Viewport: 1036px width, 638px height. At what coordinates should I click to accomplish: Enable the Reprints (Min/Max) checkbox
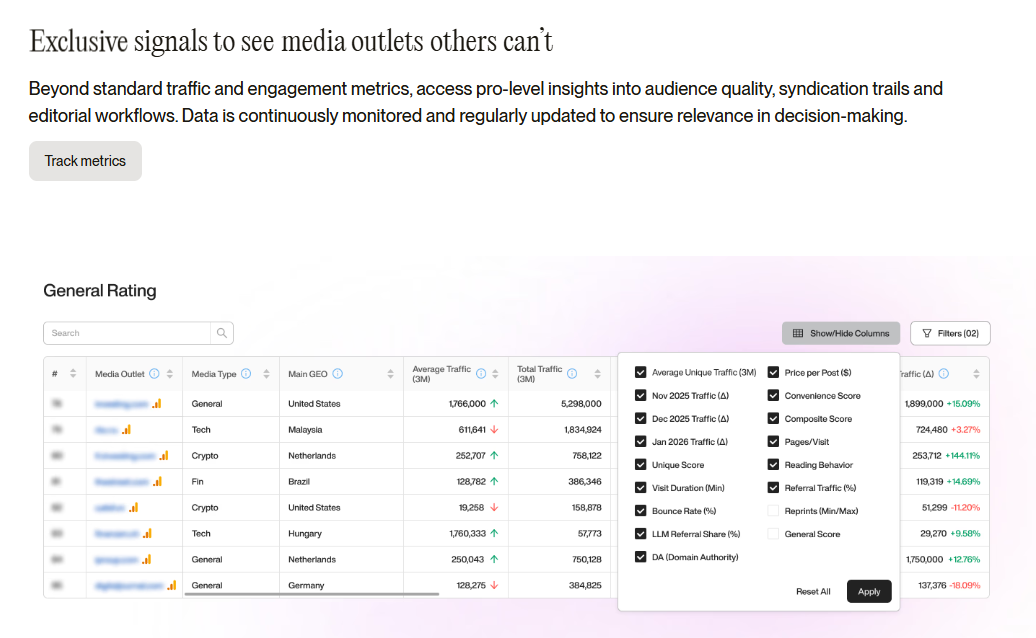tap(773, 511)
